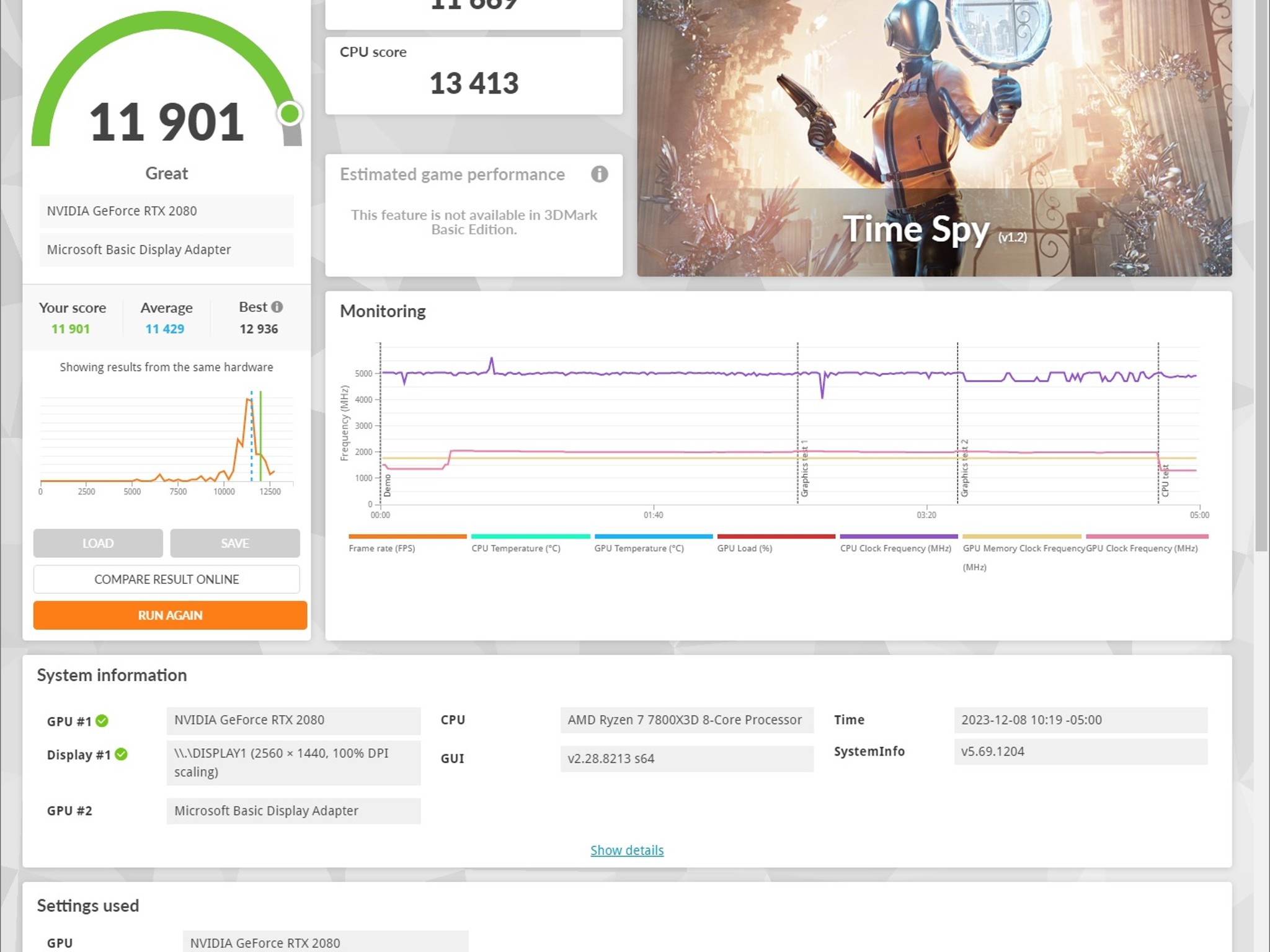Viewport: 1270px width, 952px height.
Task: Click the Settings used GPU value
Action: pyautogui.click(x=326, y=942)
